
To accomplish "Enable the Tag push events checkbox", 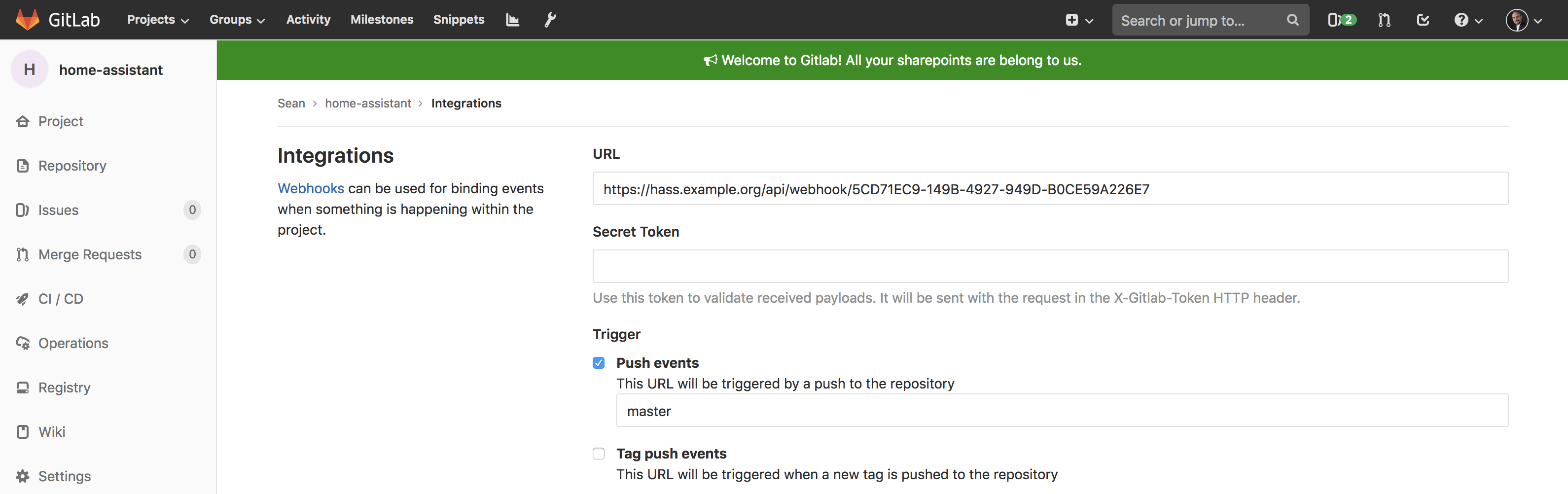I will tap(599, 453).
